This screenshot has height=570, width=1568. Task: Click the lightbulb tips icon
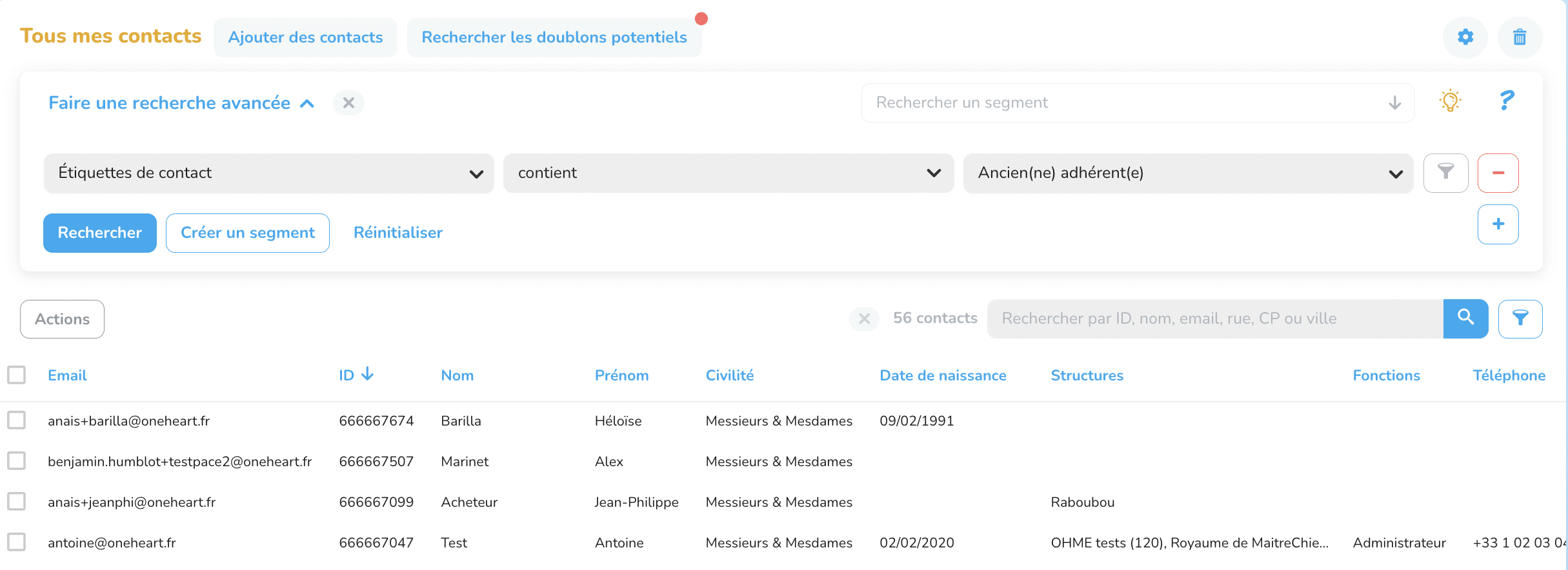[1450, 101]
